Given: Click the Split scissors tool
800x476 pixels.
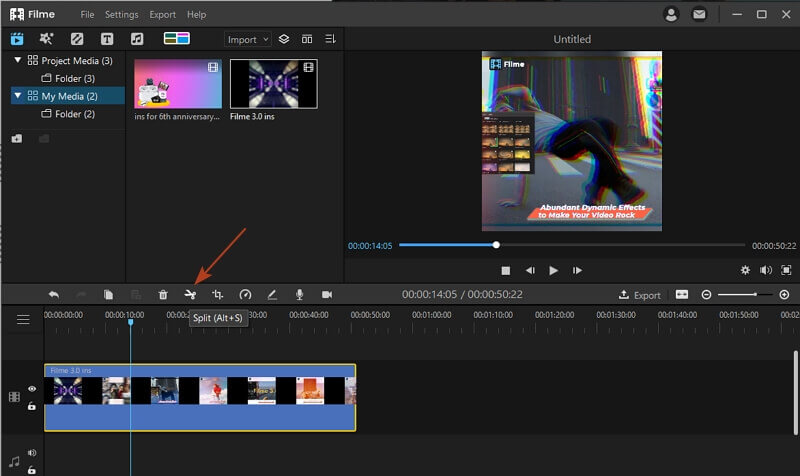Looking at the screenshot, I should [x=190, y=294].
